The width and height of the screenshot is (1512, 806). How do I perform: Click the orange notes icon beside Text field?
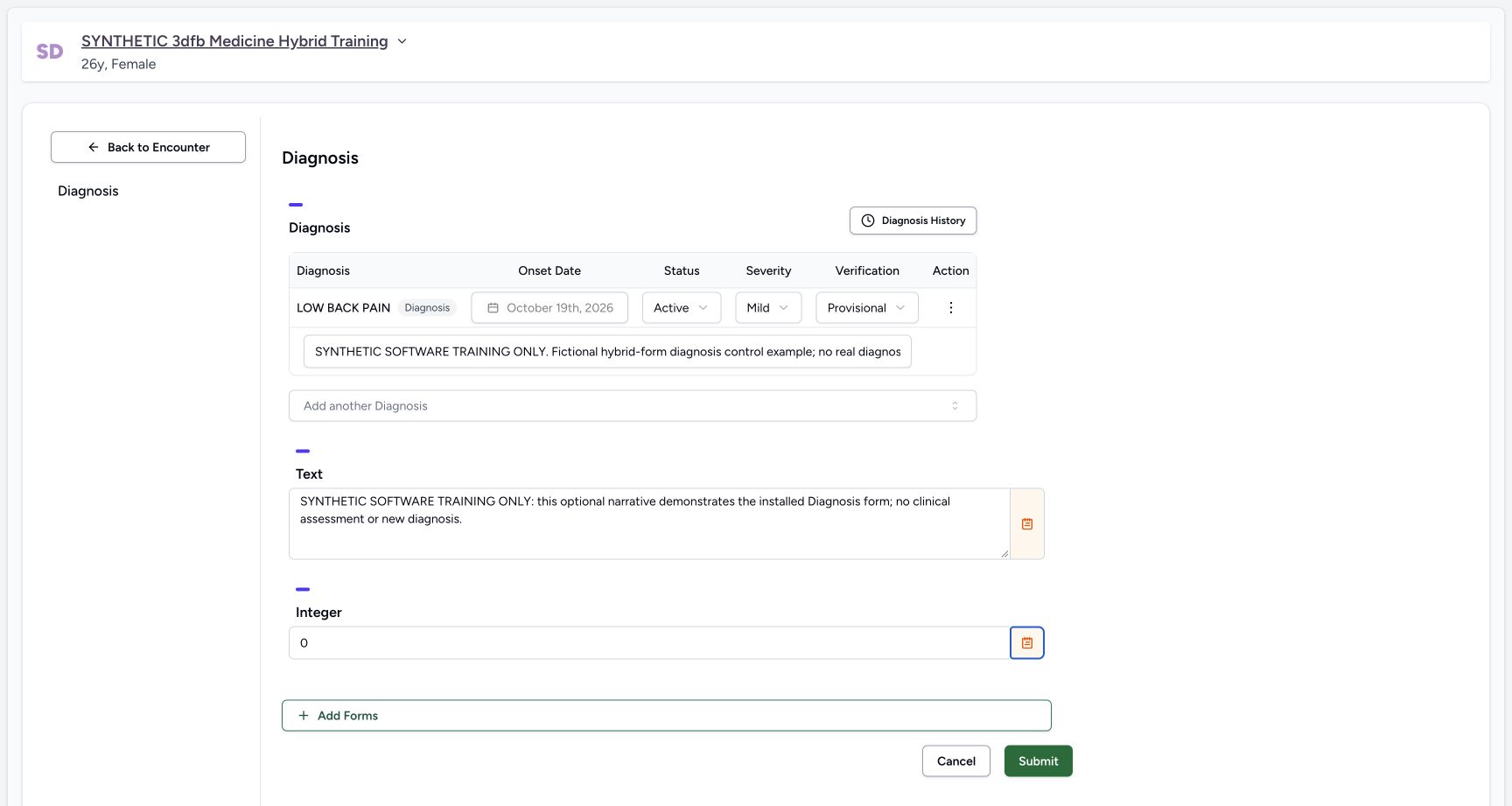(1027, 524)
